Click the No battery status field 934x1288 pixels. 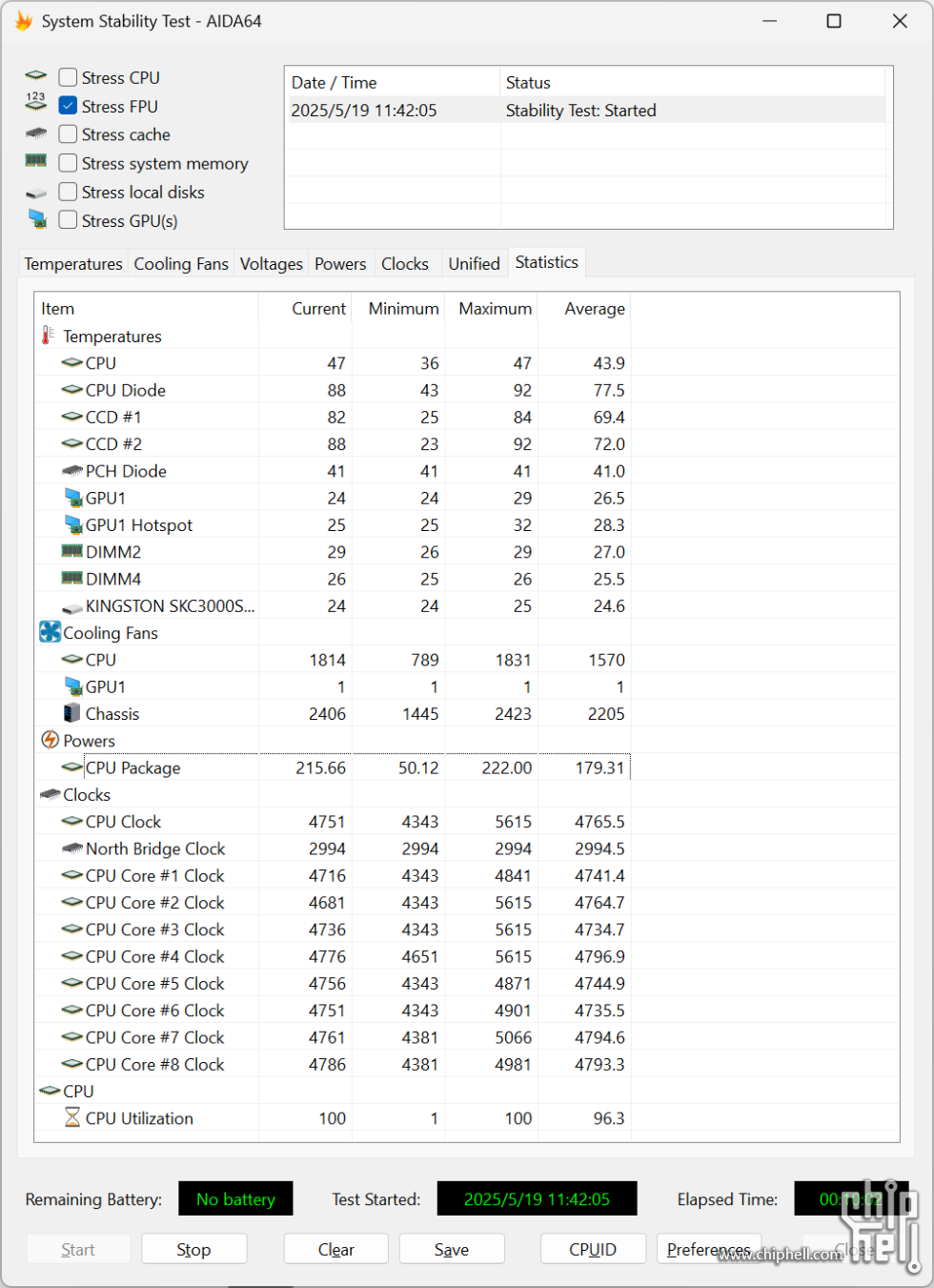coord(235,1199)
